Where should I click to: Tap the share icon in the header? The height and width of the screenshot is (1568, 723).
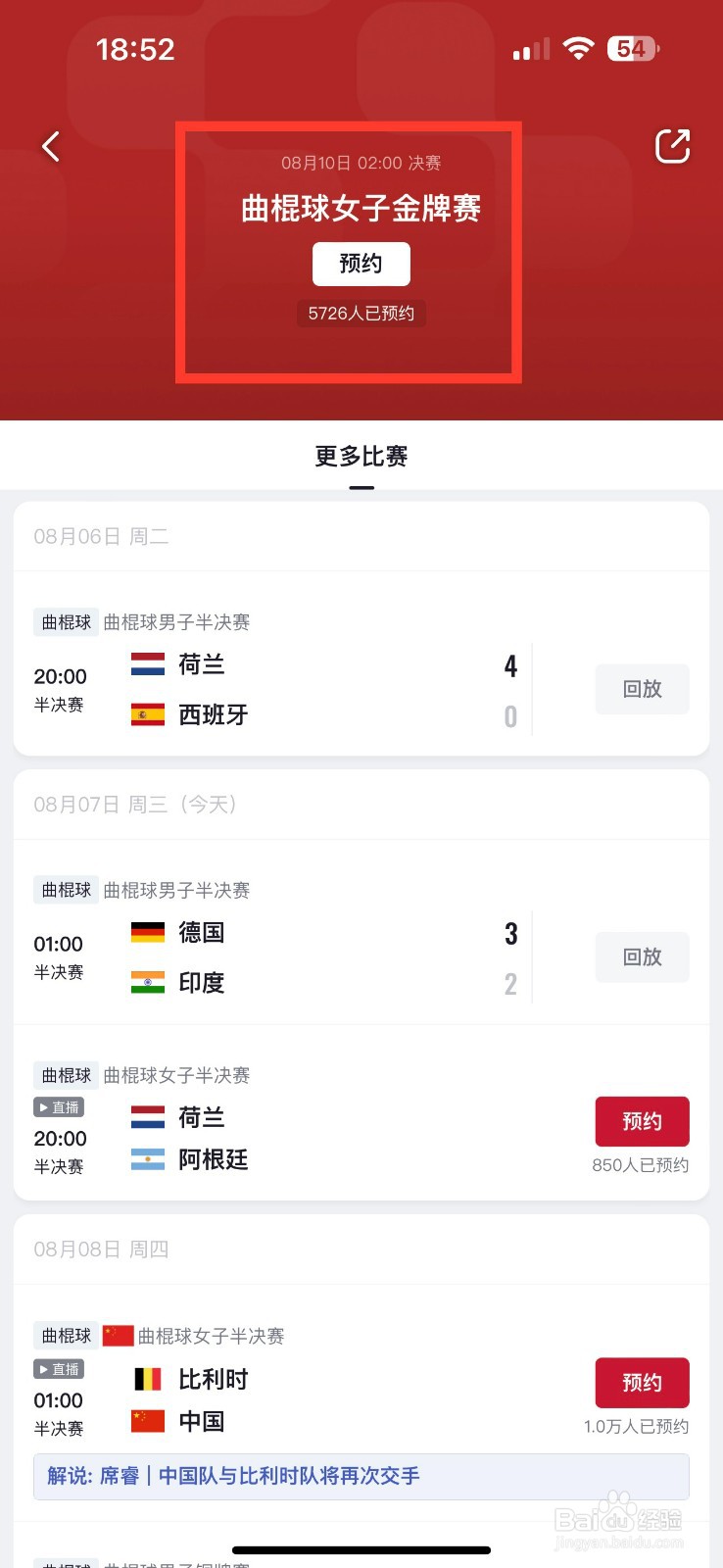point(672,147)
